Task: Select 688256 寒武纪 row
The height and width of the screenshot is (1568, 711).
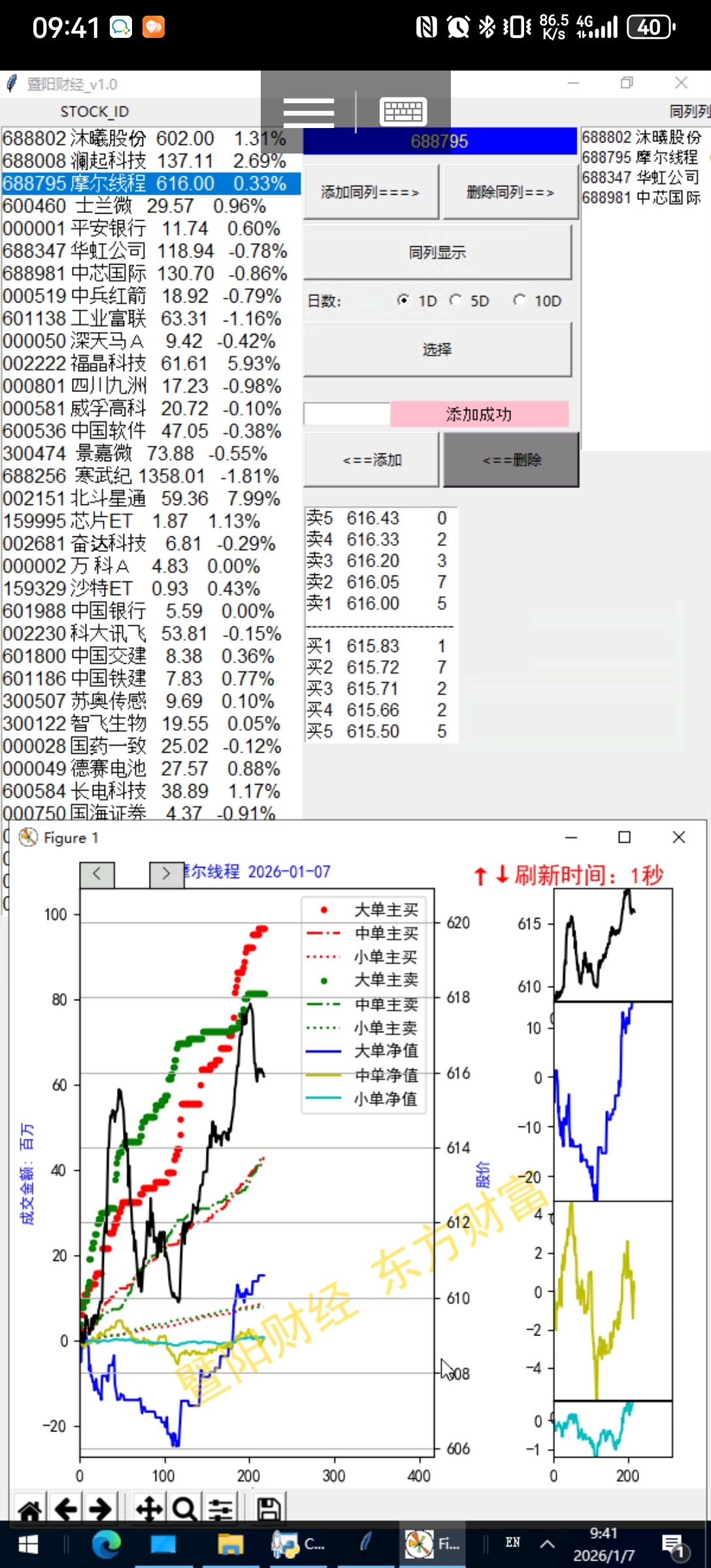Action: pos(150,476)
